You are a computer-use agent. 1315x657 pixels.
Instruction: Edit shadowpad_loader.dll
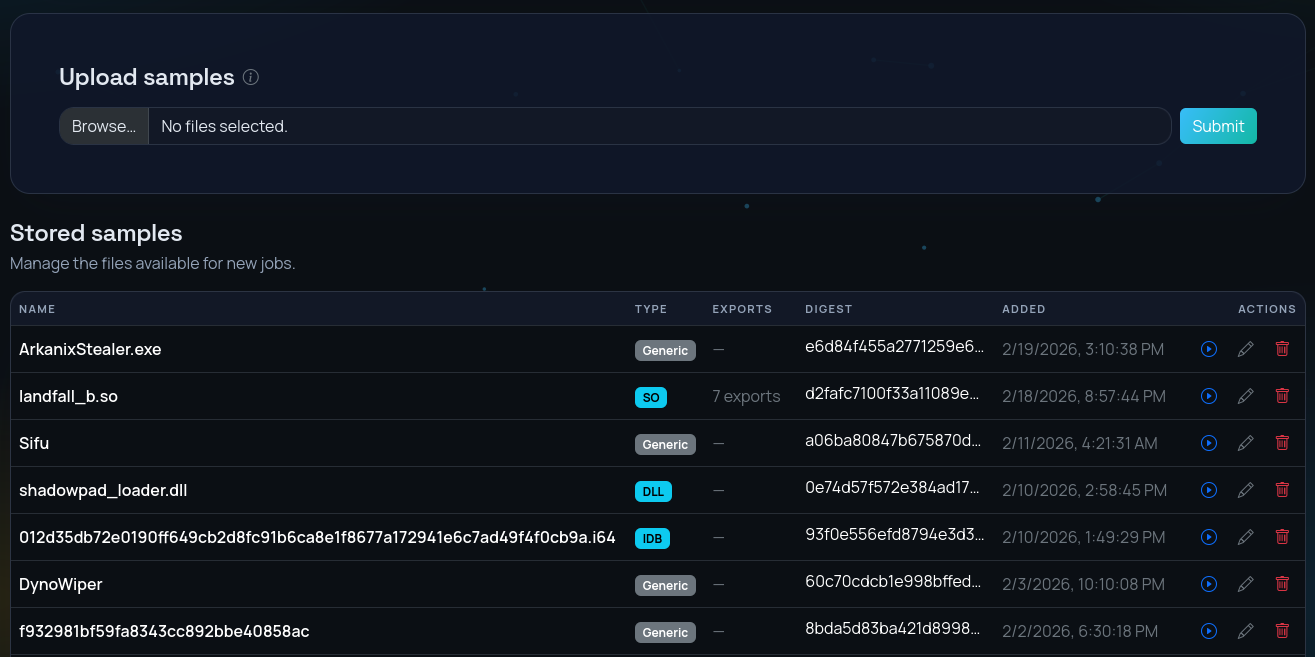coord(1245,490)
